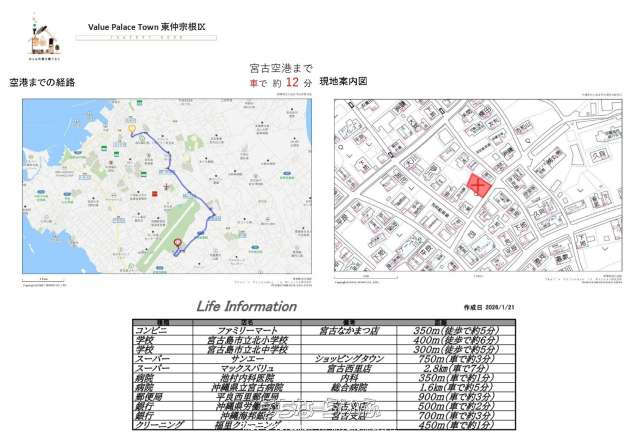This screenshot has width=640, height=443.
Task: Click the yellow start pin on route map
Action: click(132, 128)
